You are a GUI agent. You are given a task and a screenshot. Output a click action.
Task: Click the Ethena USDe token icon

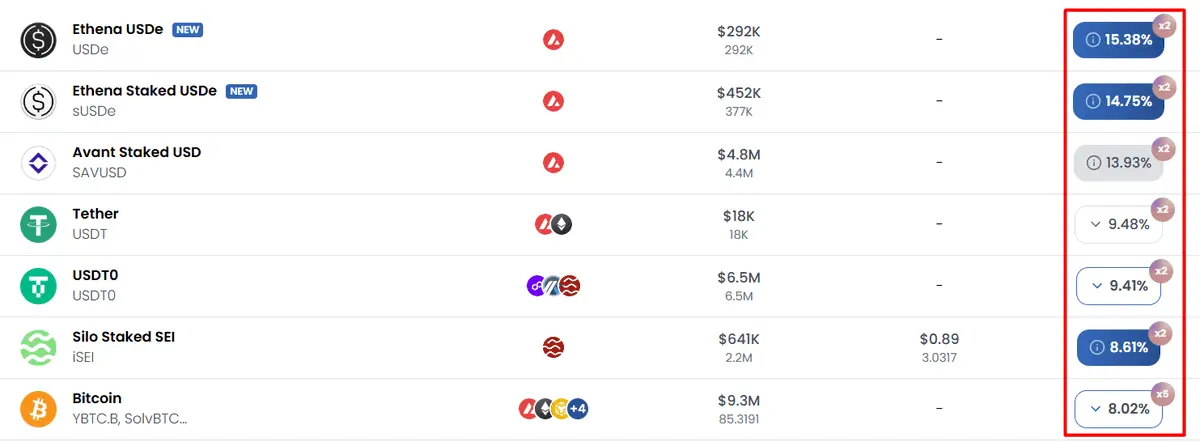(x=39, y=40)
